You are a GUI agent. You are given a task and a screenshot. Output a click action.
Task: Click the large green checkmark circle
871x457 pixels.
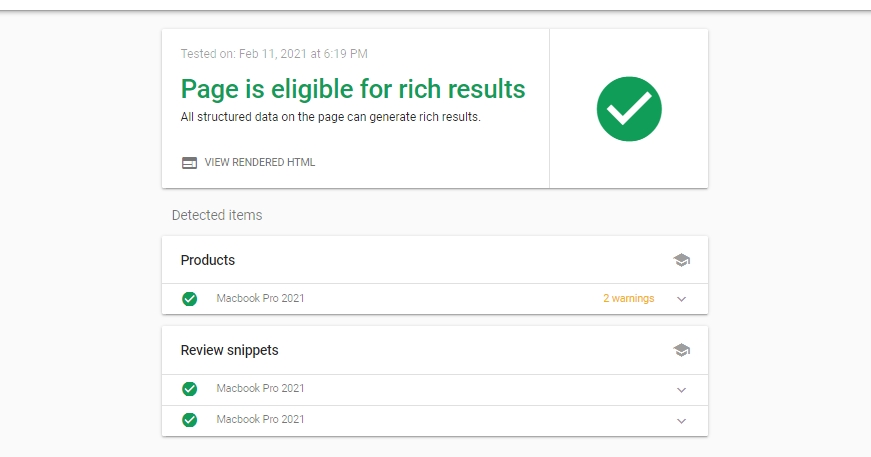629,109
